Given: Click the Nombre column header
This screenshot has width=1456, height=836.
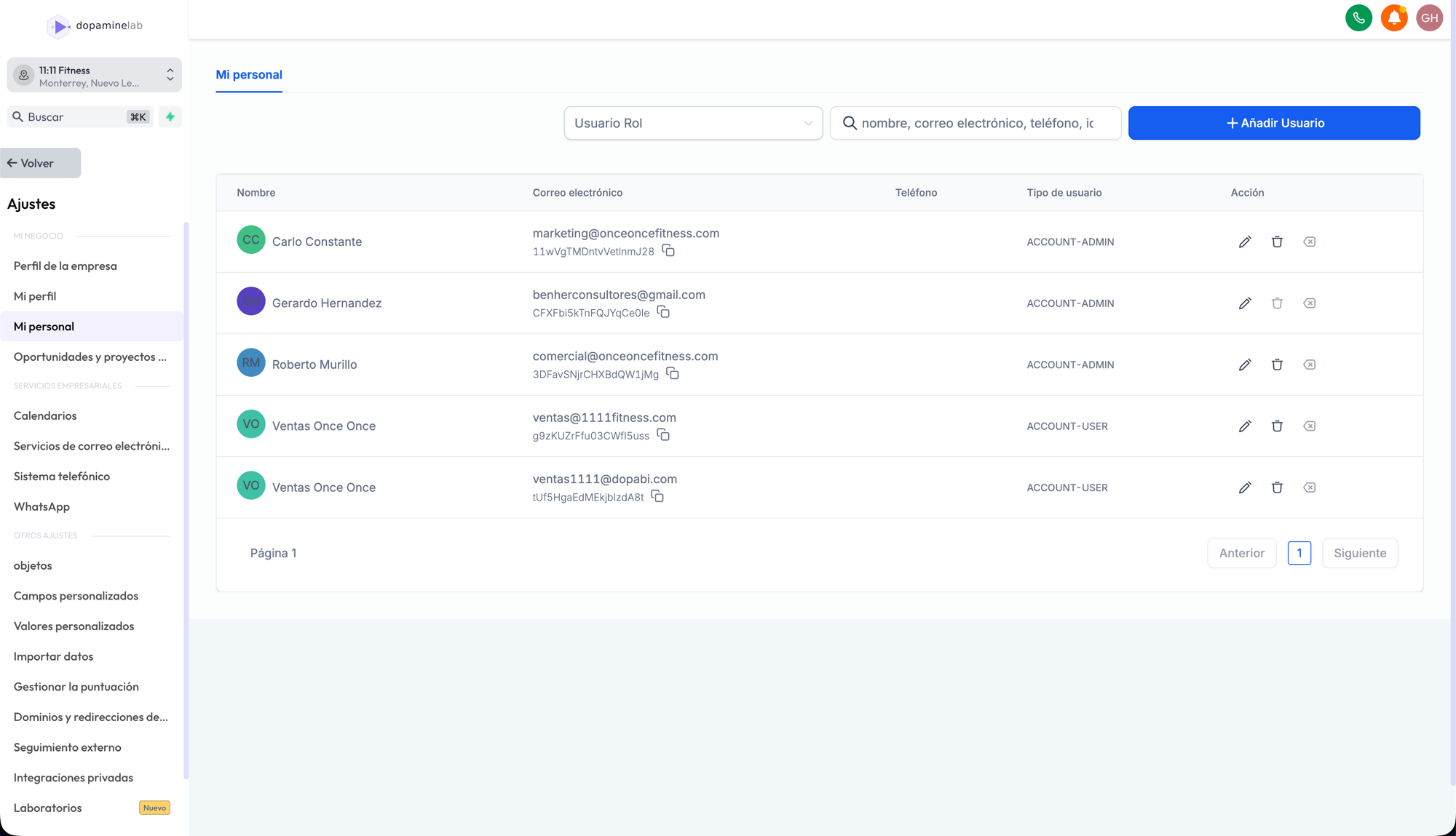Looking at the screenshot, I should pos(256,193).
